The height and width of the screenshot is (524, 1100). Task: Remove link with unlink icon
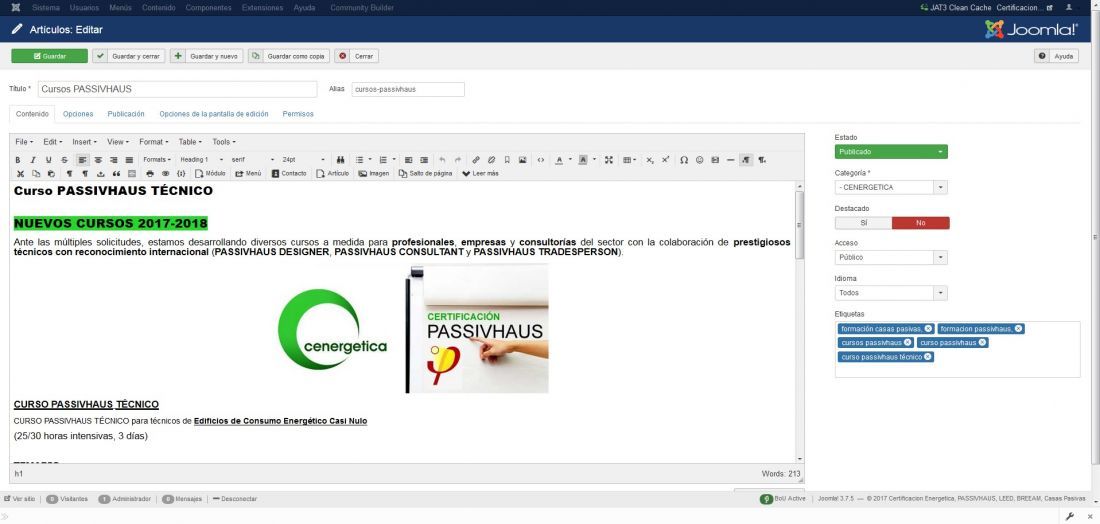pos(491,160)
